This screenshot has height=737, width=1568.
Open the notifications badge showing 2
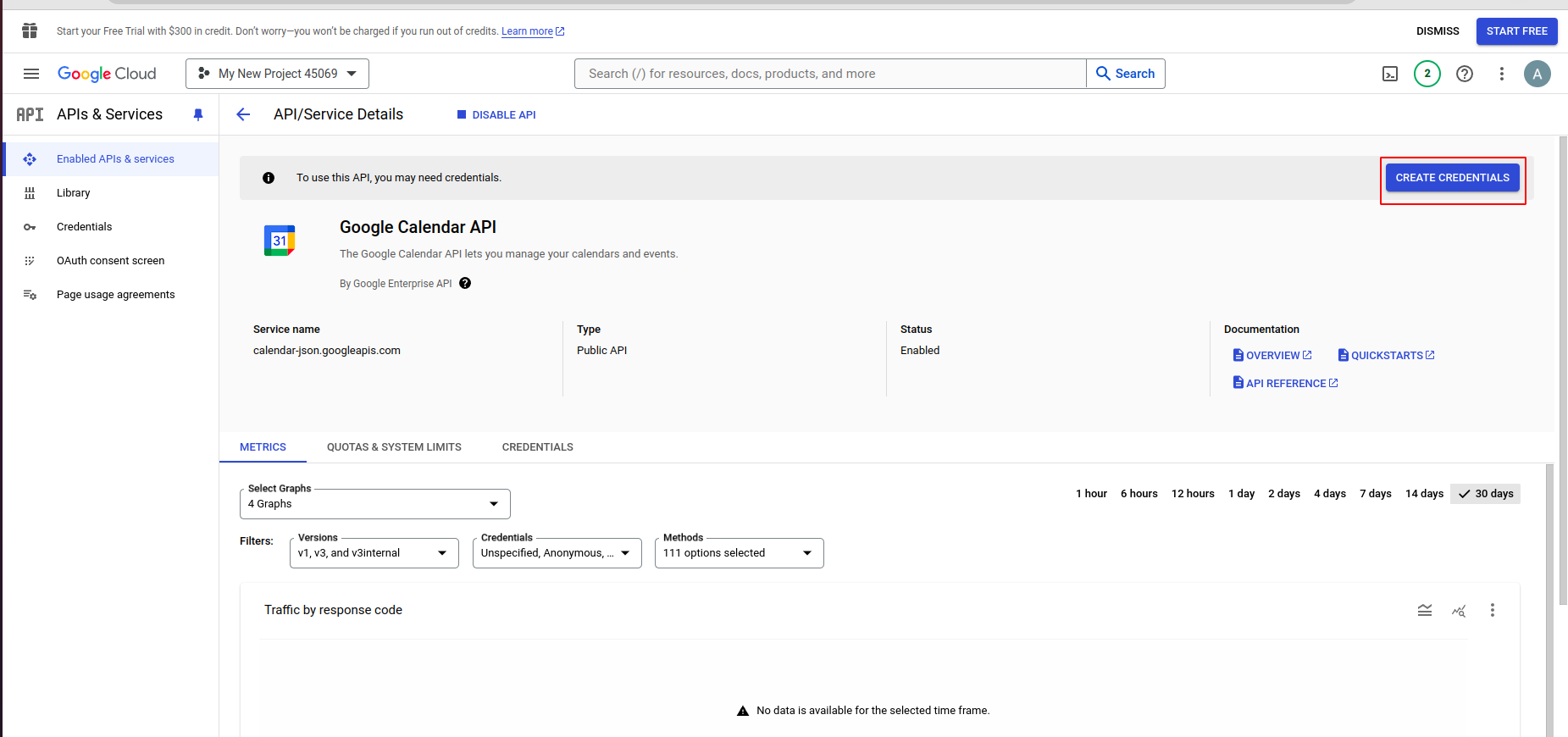(x=1427, y=74)
